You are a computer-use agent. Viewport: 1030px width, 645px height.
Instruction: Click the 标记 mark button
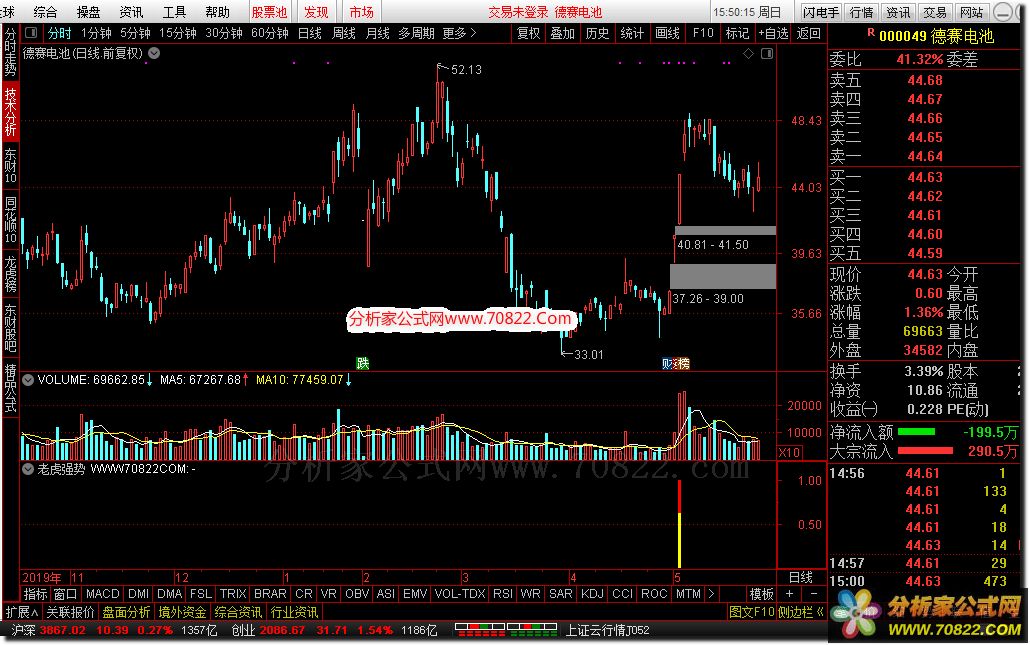[x=737, y=33]
